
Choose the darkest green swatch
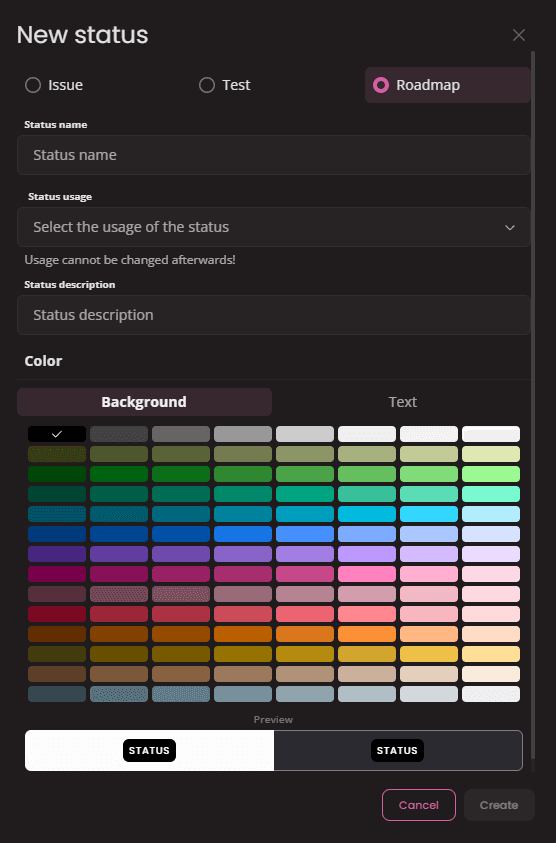tap(57, 474)
